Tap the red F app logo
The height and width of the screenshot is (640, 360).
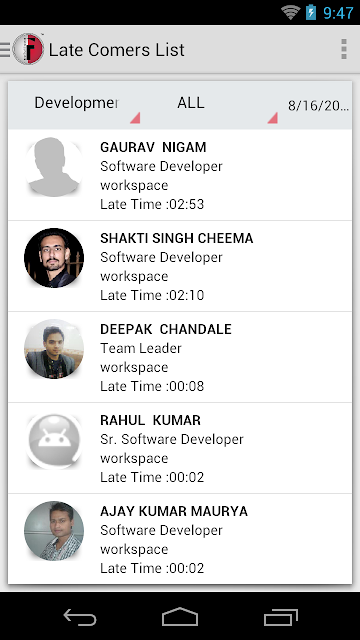[28, 49]
